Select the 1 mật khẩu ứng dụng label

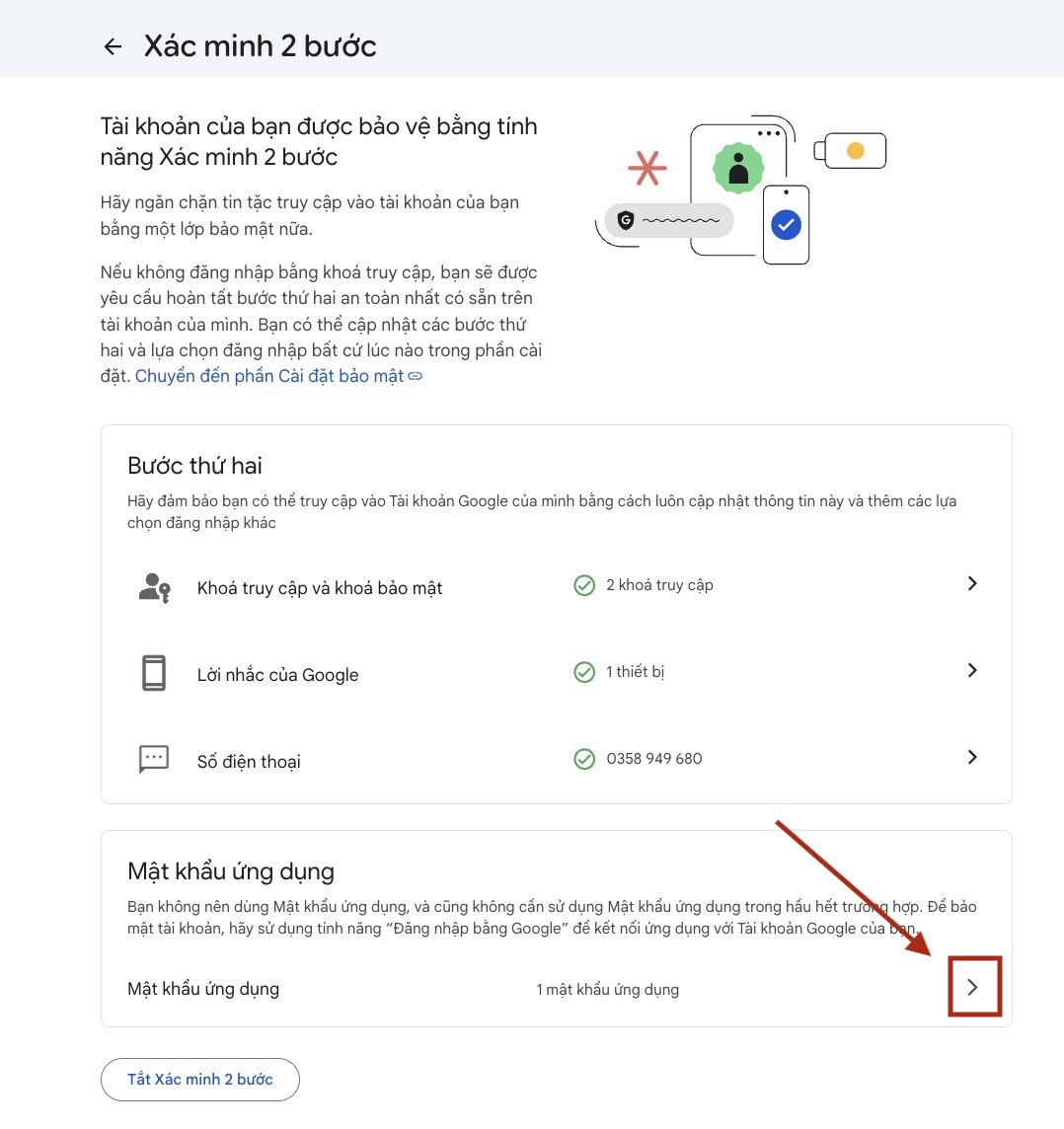click(607, 988)
